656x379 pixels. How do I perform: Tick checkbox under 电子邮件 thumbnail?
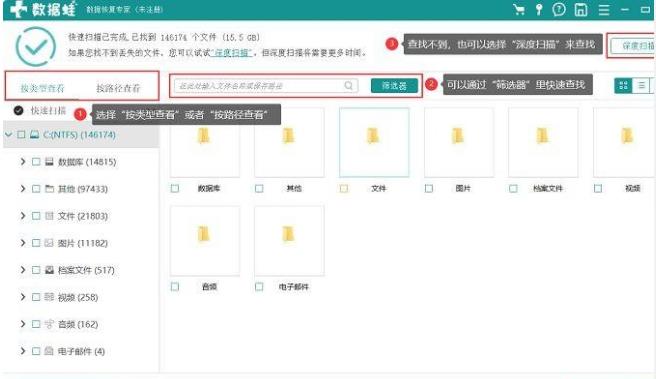click(x=259, y=287)
